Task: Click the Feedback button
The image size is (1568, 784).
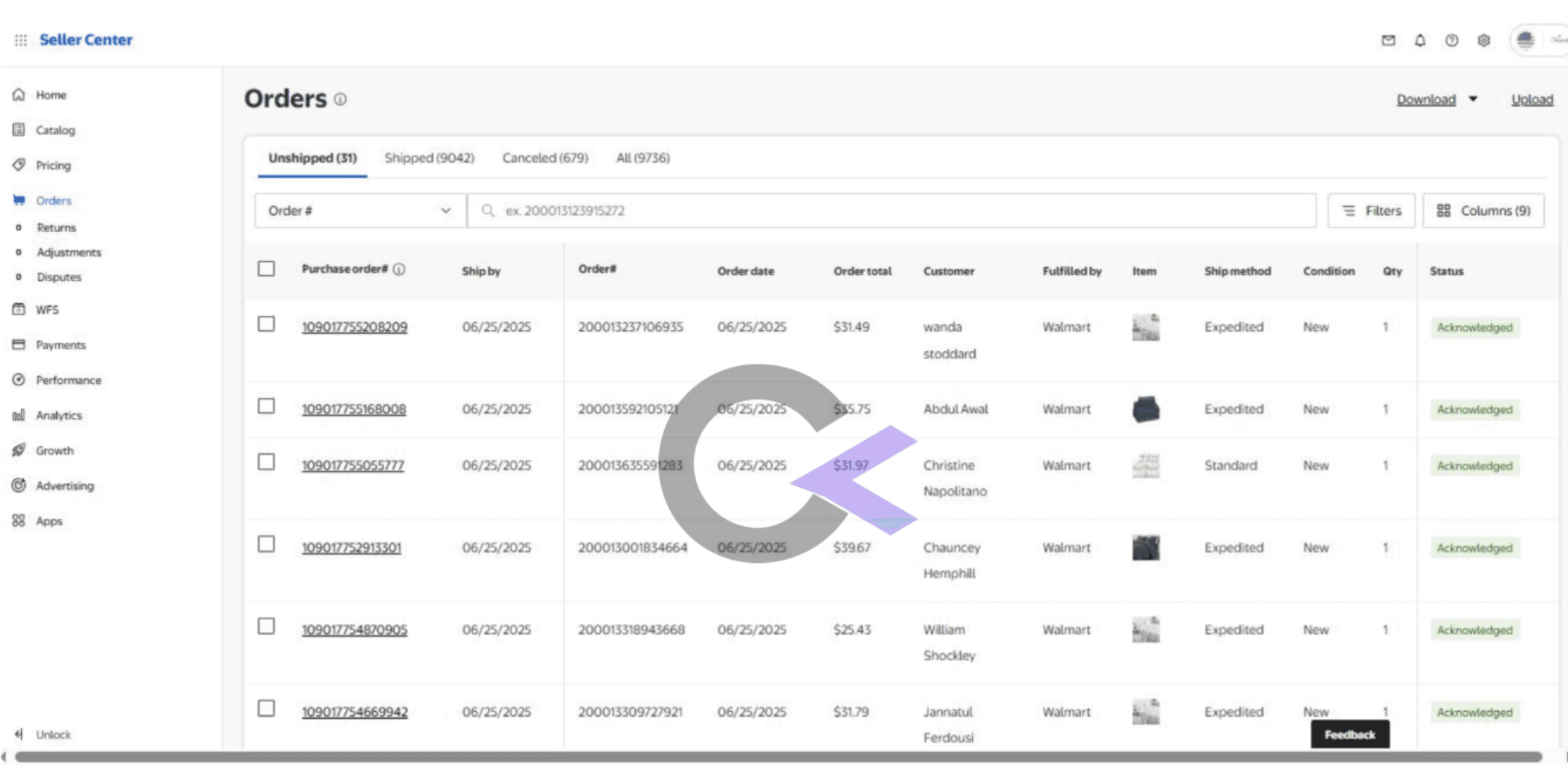Action: 1350,735
